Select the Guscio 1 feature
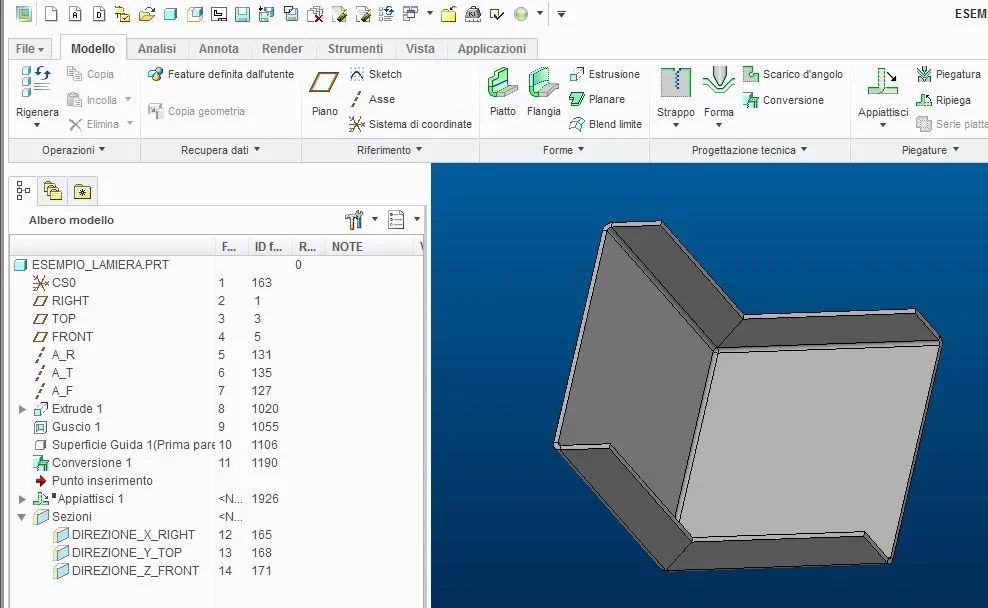Screen dimensions: 988x608 tap(76, 427)
